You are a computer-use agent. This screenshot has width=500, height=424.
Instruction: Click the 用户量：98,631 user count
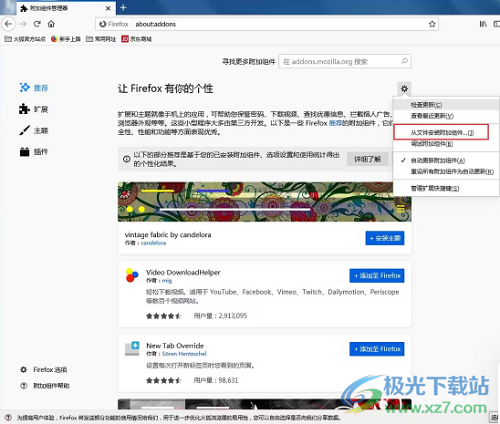216,380
